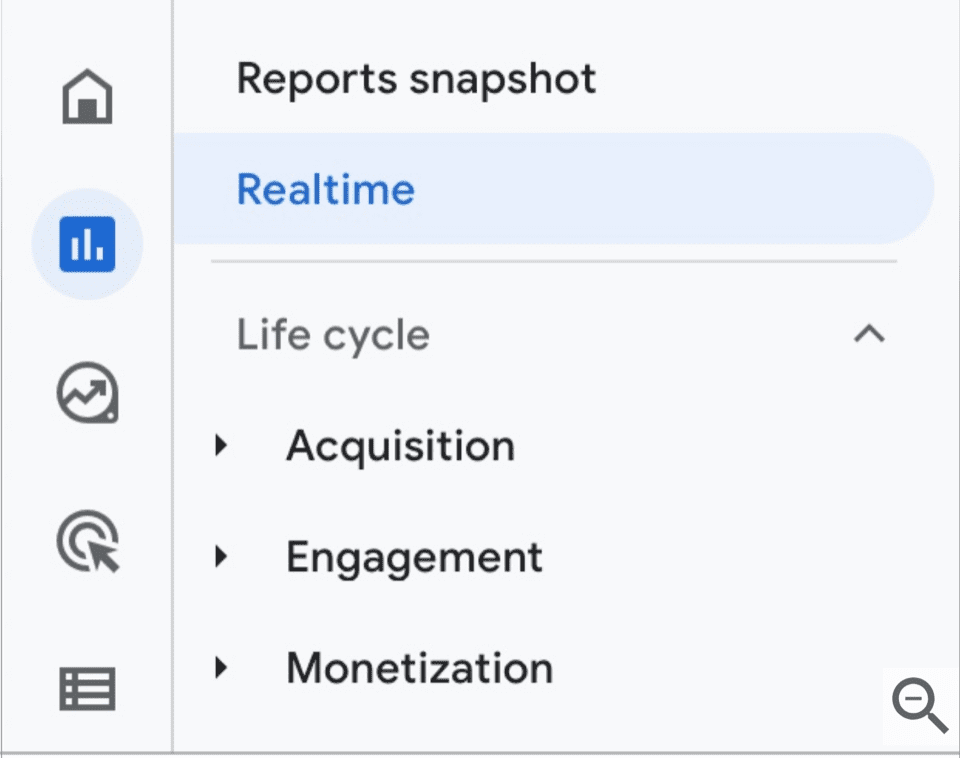Switch to Reports snapshot
Viewport: 960px width, 758px height.
click(x=416, y=78)
